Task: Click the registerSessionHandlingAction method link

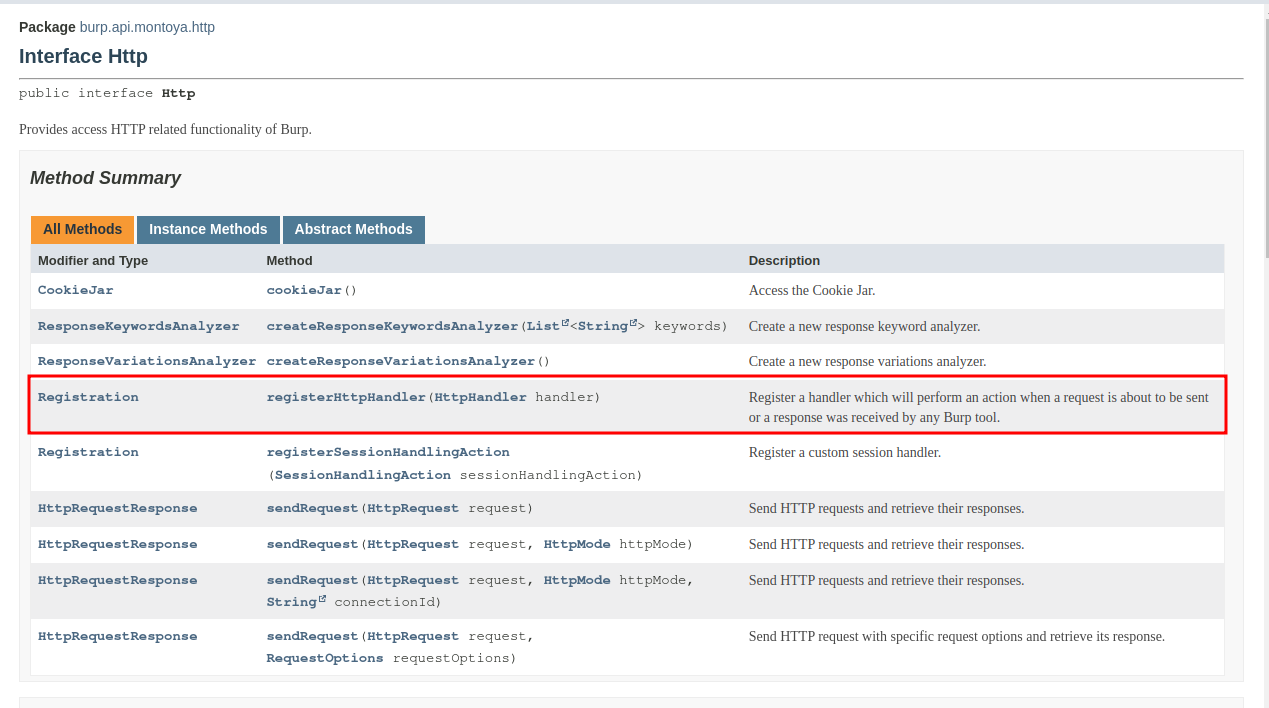Action: [x=388, y=452]
